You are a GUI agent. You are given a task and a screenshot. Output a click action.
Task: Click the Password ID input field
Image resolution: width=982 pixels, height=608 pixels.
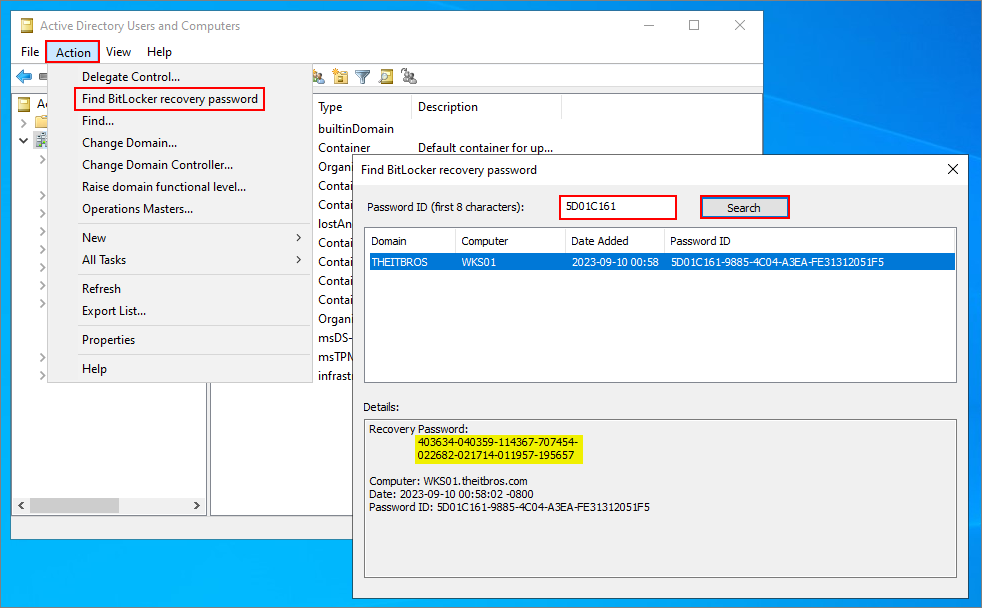click(618, 207)
